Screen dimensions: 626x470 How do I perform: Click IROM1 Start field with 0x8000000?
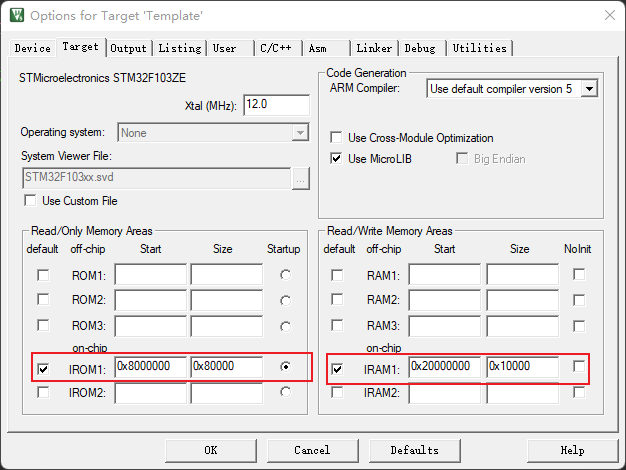click(151, 367)
